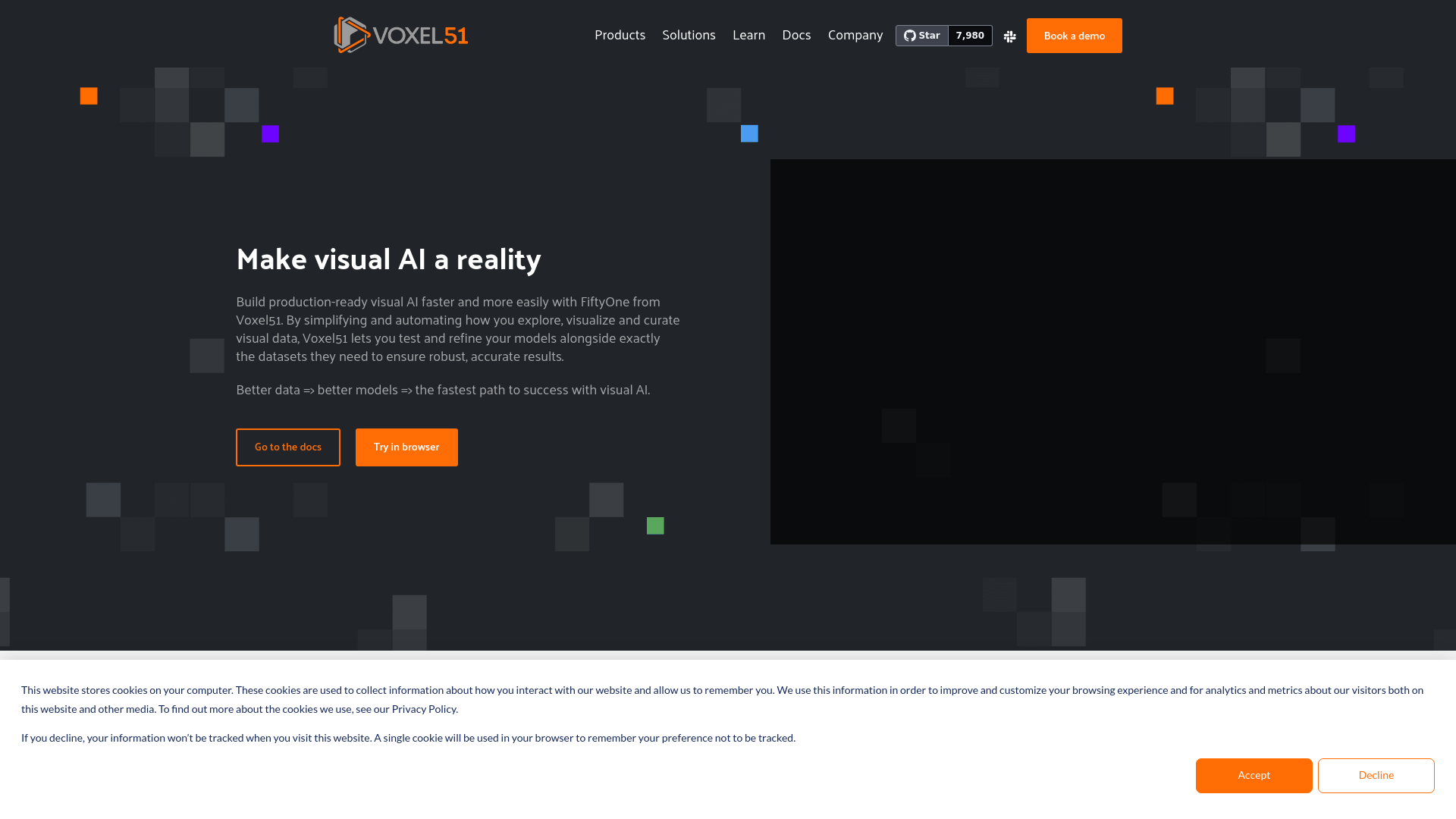This screenshot has width=1456, height=819.
Task: Click the Make visual AI a reality heading
Action: tap(388, 259)
